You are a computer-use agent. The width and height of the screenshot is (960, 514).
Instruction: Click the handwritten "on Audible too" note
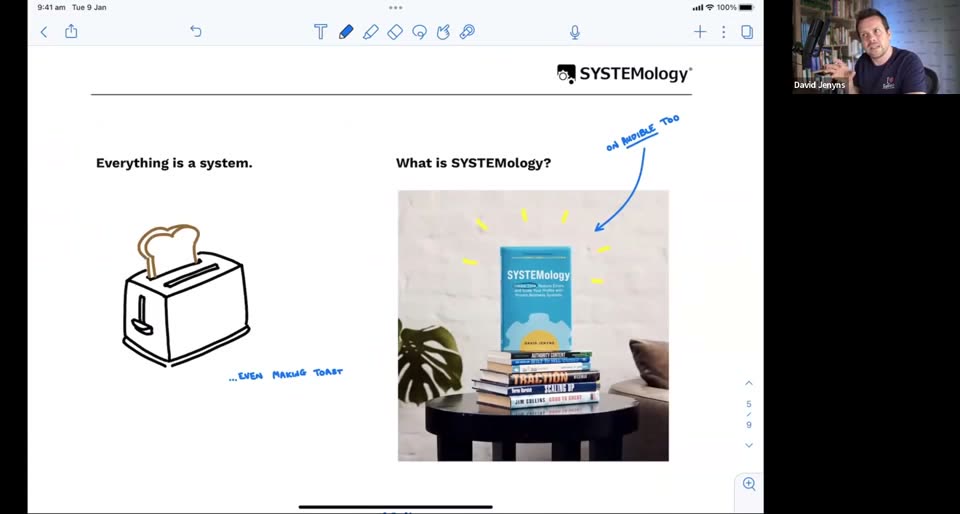pos(642,132)
